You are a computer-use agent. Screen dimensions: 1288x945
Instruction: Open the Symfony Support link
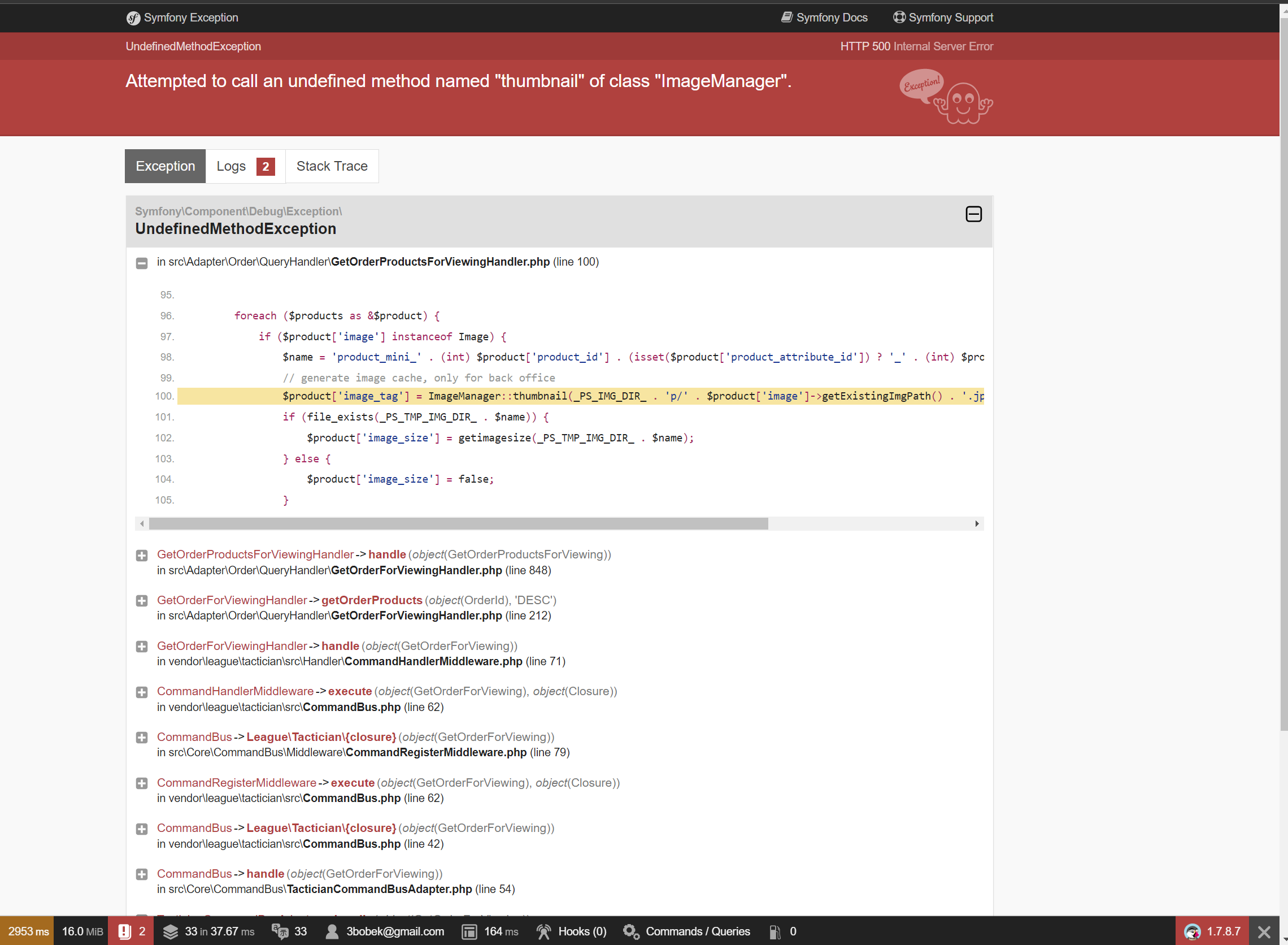[x=942, y=18]
